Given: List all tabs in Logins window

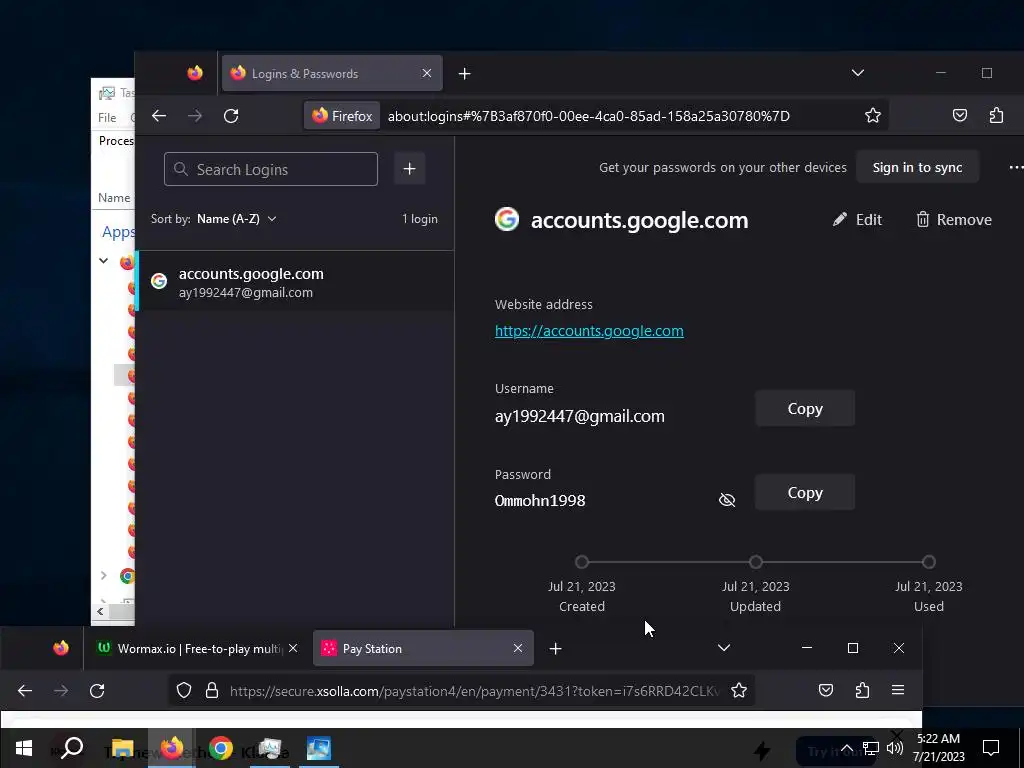Looking at the screenshot, I should pos(857,73).
